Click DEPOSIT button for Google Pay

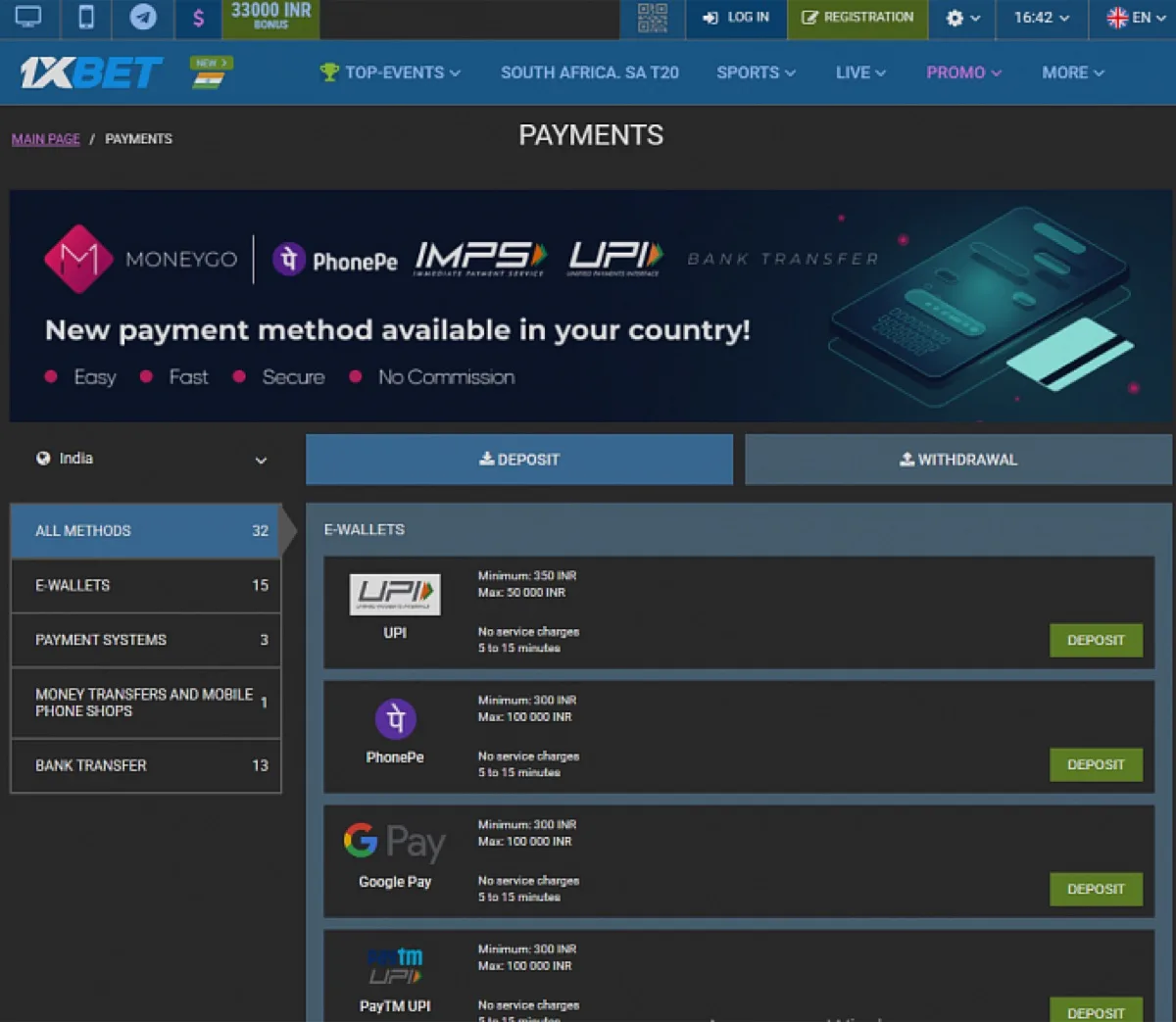(x=1096, y=889)
